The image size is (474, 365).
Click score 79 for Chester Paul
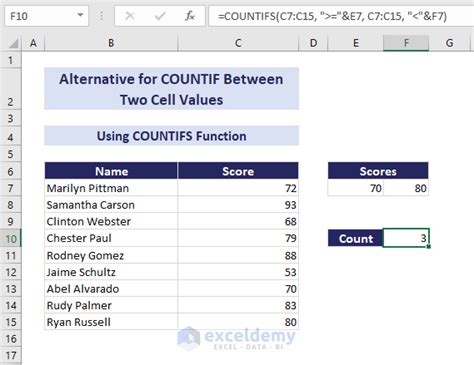pos(238,238)
